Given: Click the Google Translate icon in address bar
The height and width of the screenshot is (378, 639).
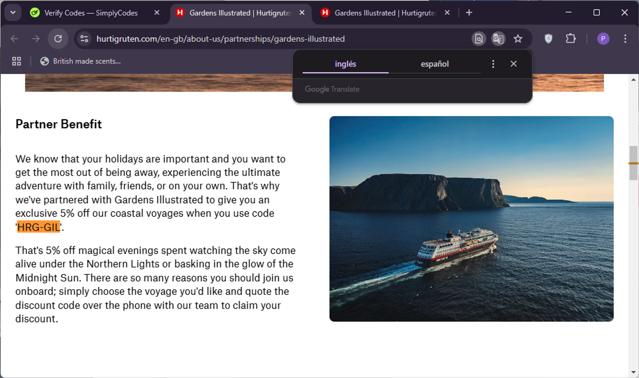Looking at the screenshot, I should pyautogui.click(x=498, y=39).
